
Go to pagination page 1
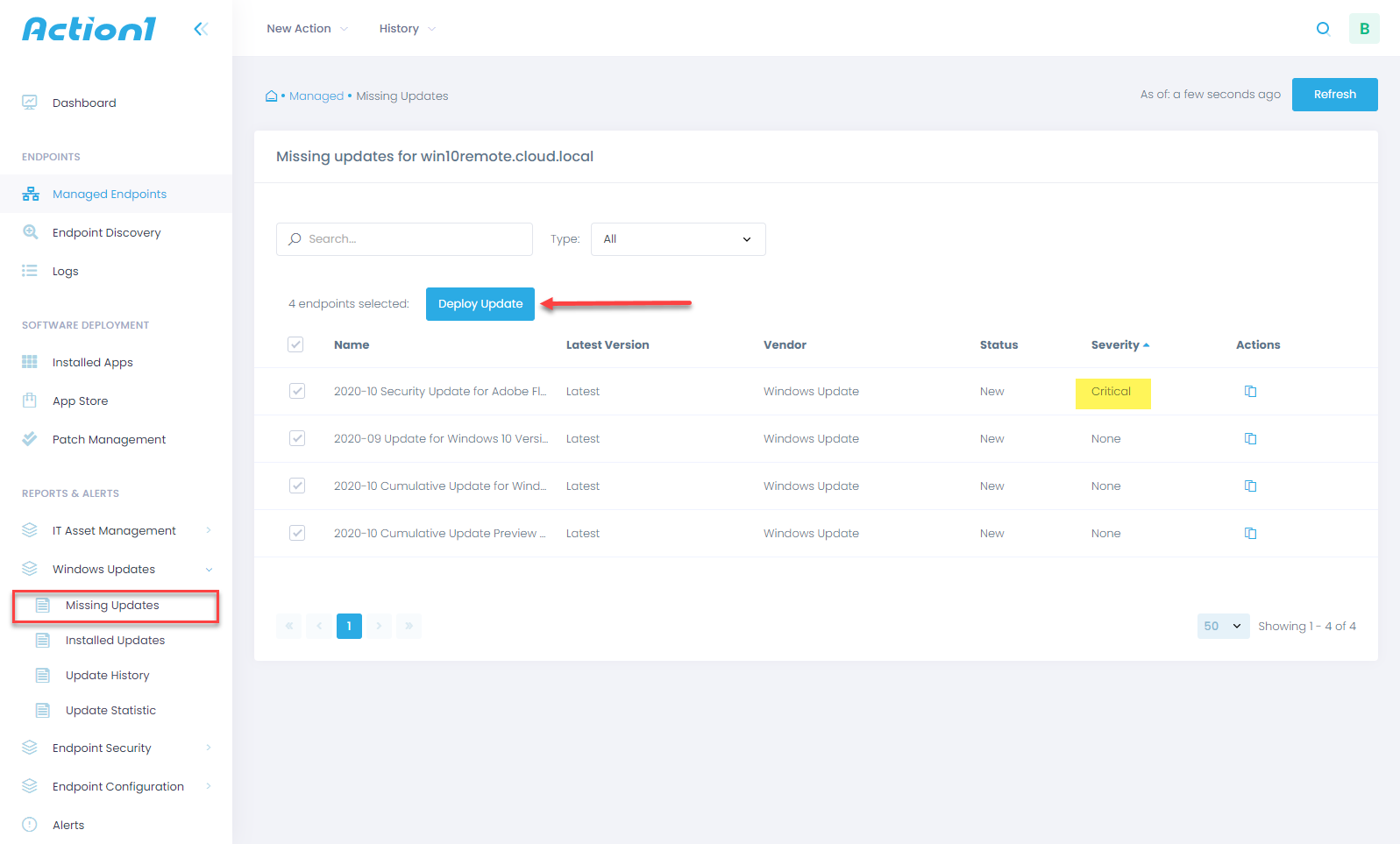(x=349, y=626)
